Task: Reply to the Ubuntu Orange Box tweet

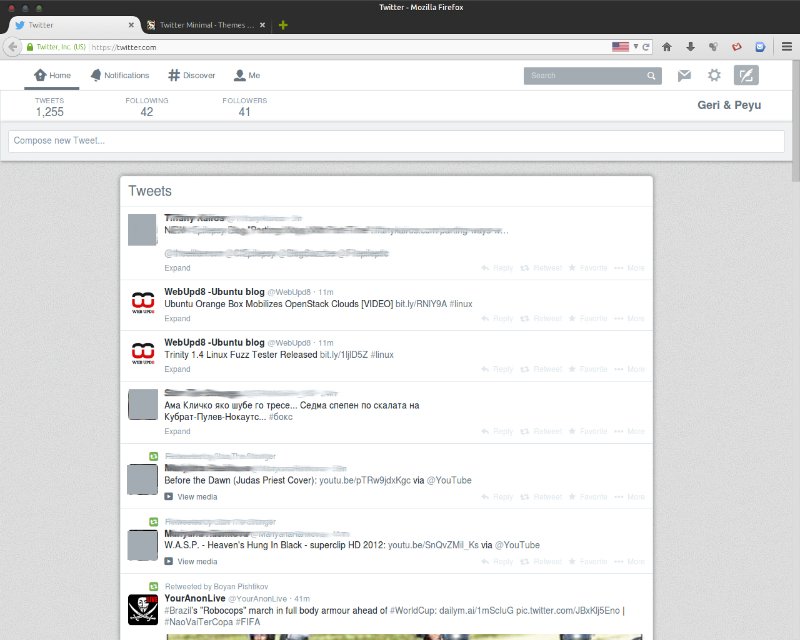Action: click(x=497, y=318)
